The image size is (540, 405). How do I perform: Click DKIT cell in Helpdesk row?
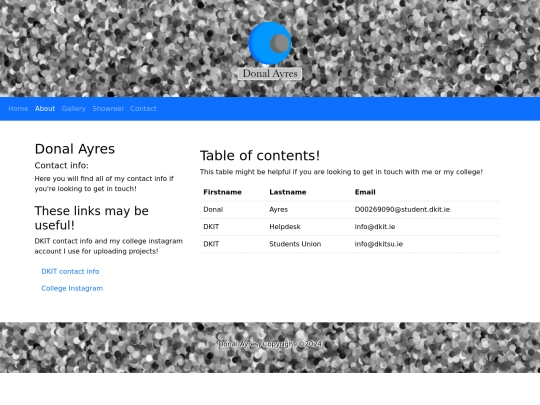(211, 227)
